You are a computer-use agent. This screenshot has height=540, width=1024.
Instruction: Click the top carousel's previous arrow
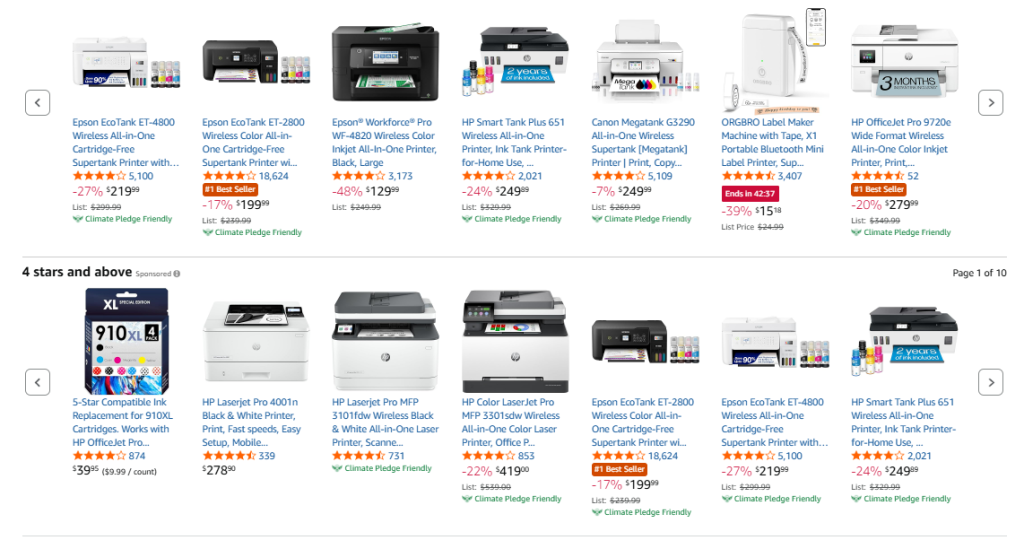point(37,103)
